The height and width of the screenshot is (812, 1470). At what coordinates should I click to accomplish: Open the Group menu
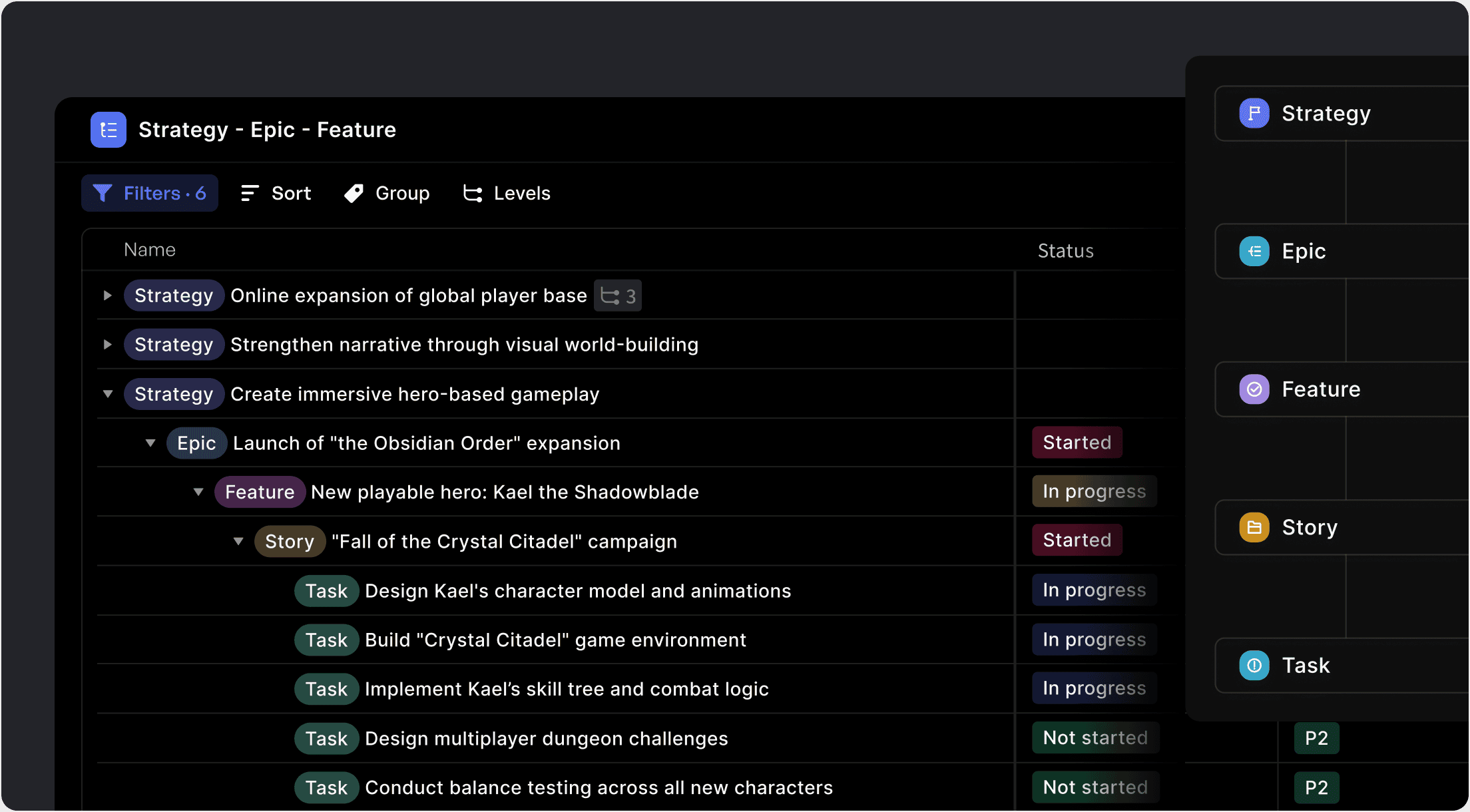point(387,194)
